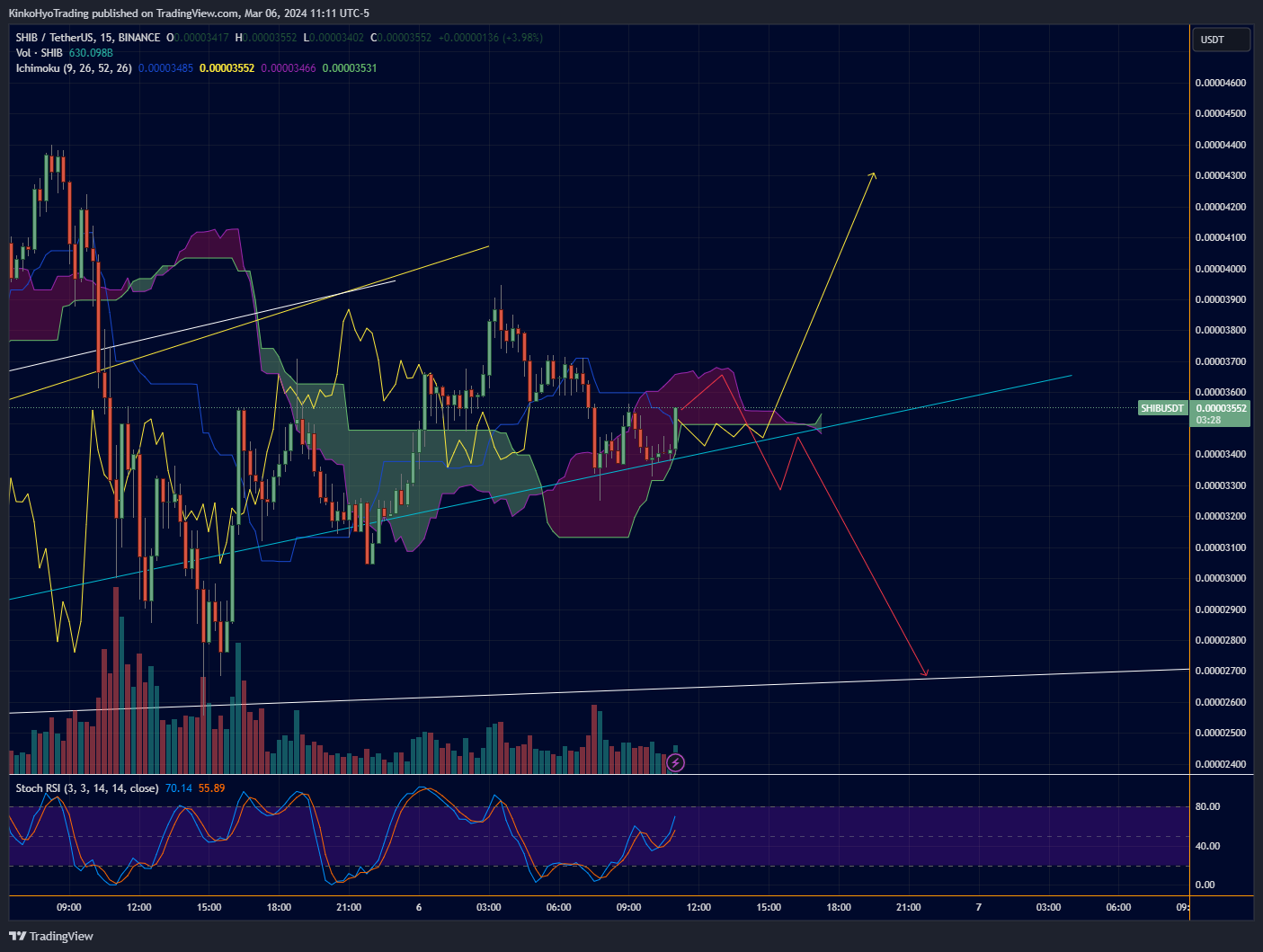Click the Stoch RSI K value 70.14

(x=179, y=788)
